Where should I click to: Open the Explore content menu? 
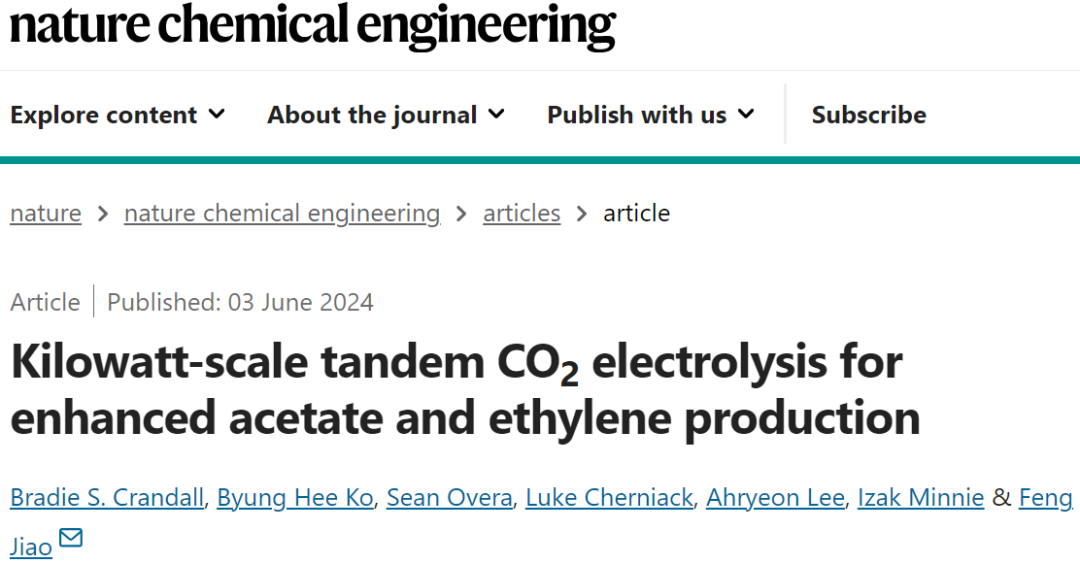[118, 114]
